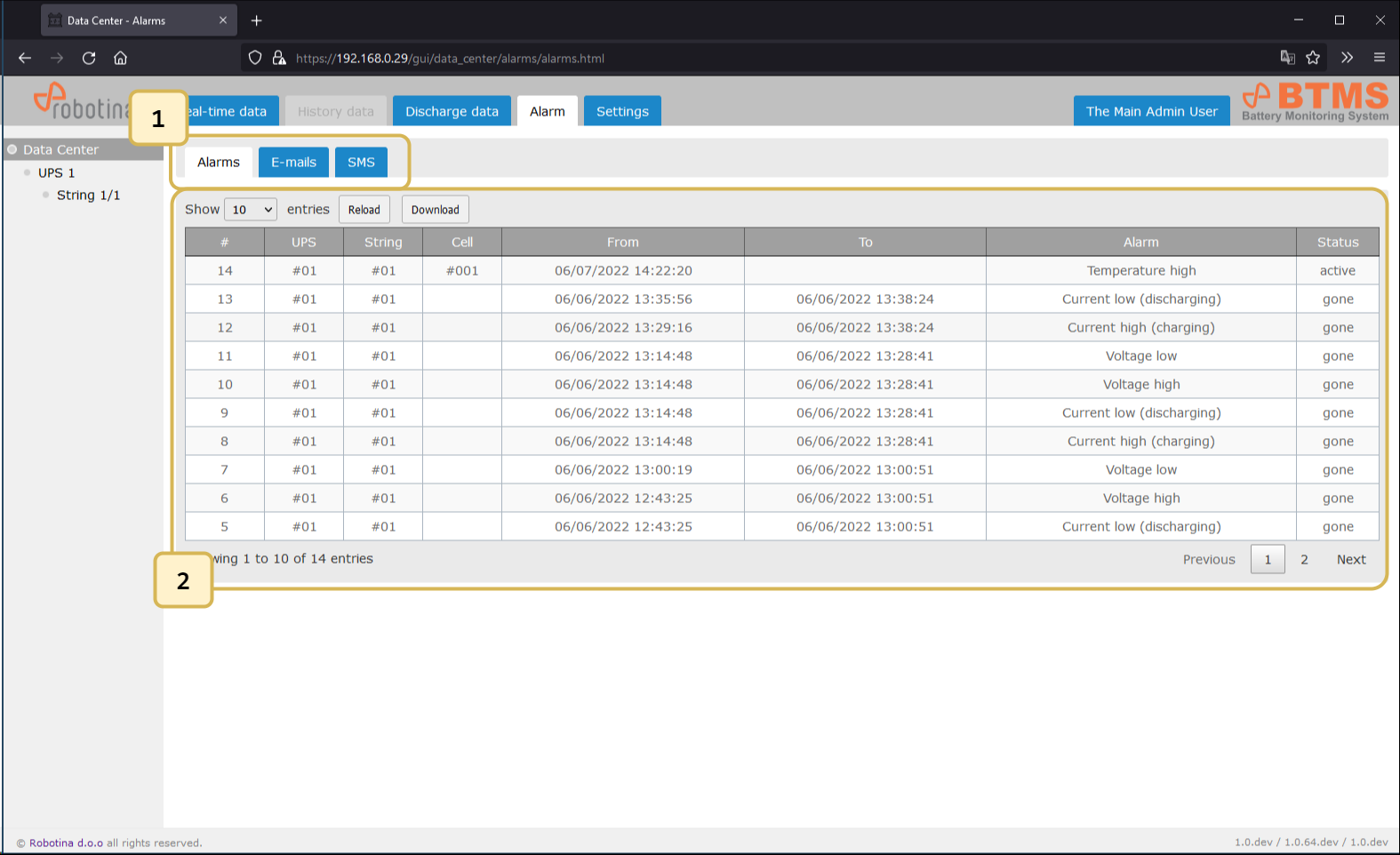Go to the Next page of alarms
Viewport: 1400px width, 855px height.
pyautogui.click(x=1350, y=559)
